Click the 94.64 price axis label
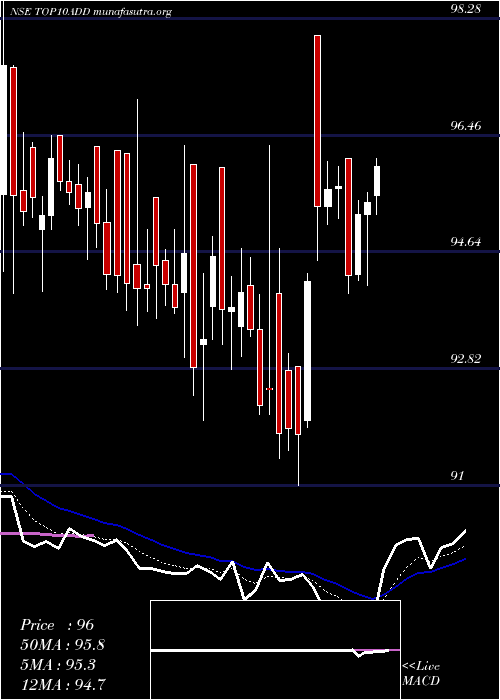Viewport: 500px width, 700px height. click(x=466, y=242)
